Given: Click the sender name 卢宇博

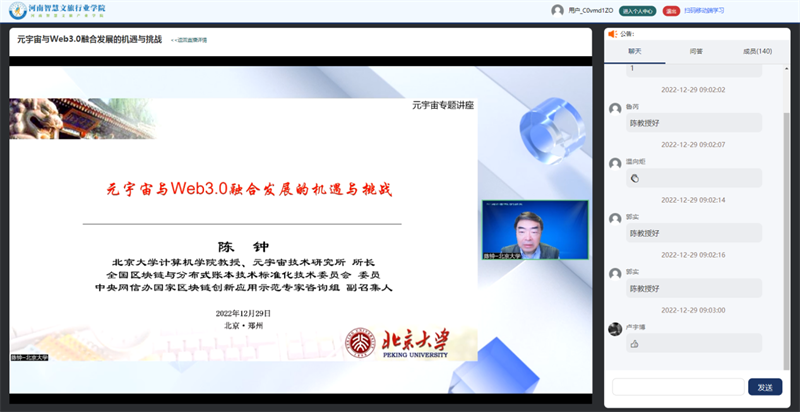Looking at the screenshot, I should click(x=636, y=327).
